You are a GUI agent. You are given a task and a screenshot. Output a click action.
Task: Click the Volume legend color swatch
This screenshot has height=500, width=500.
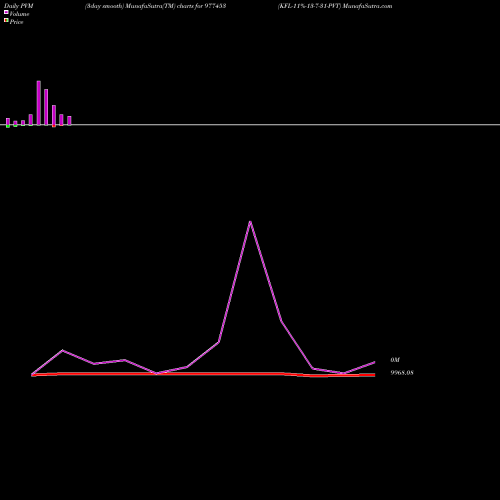(x=6, y=12)
